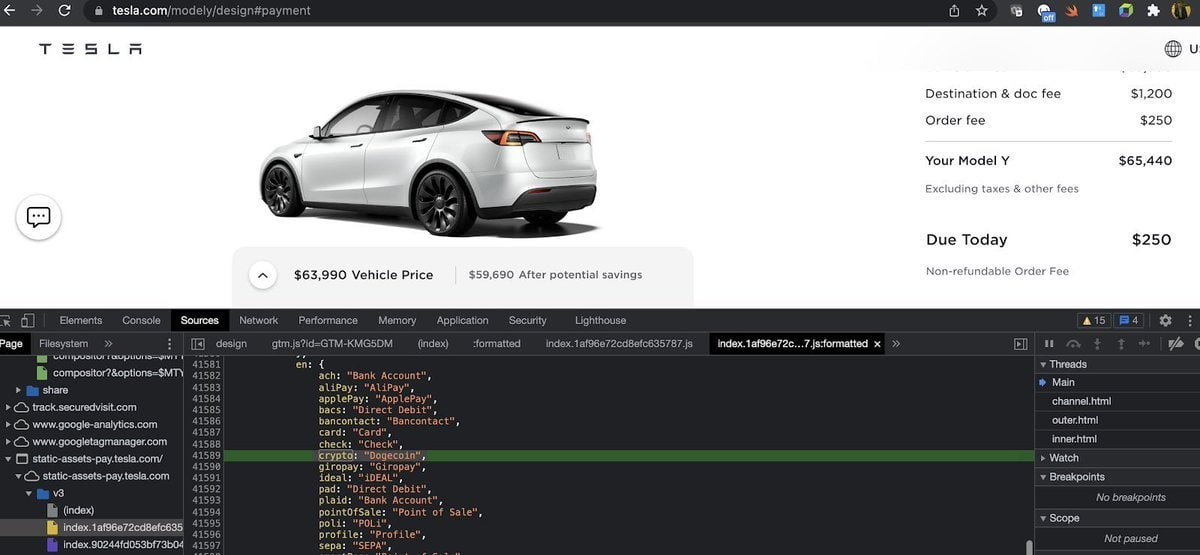Click the step over next function icon
Viewport: 1200px width, 555px height.
point(1073,344)
